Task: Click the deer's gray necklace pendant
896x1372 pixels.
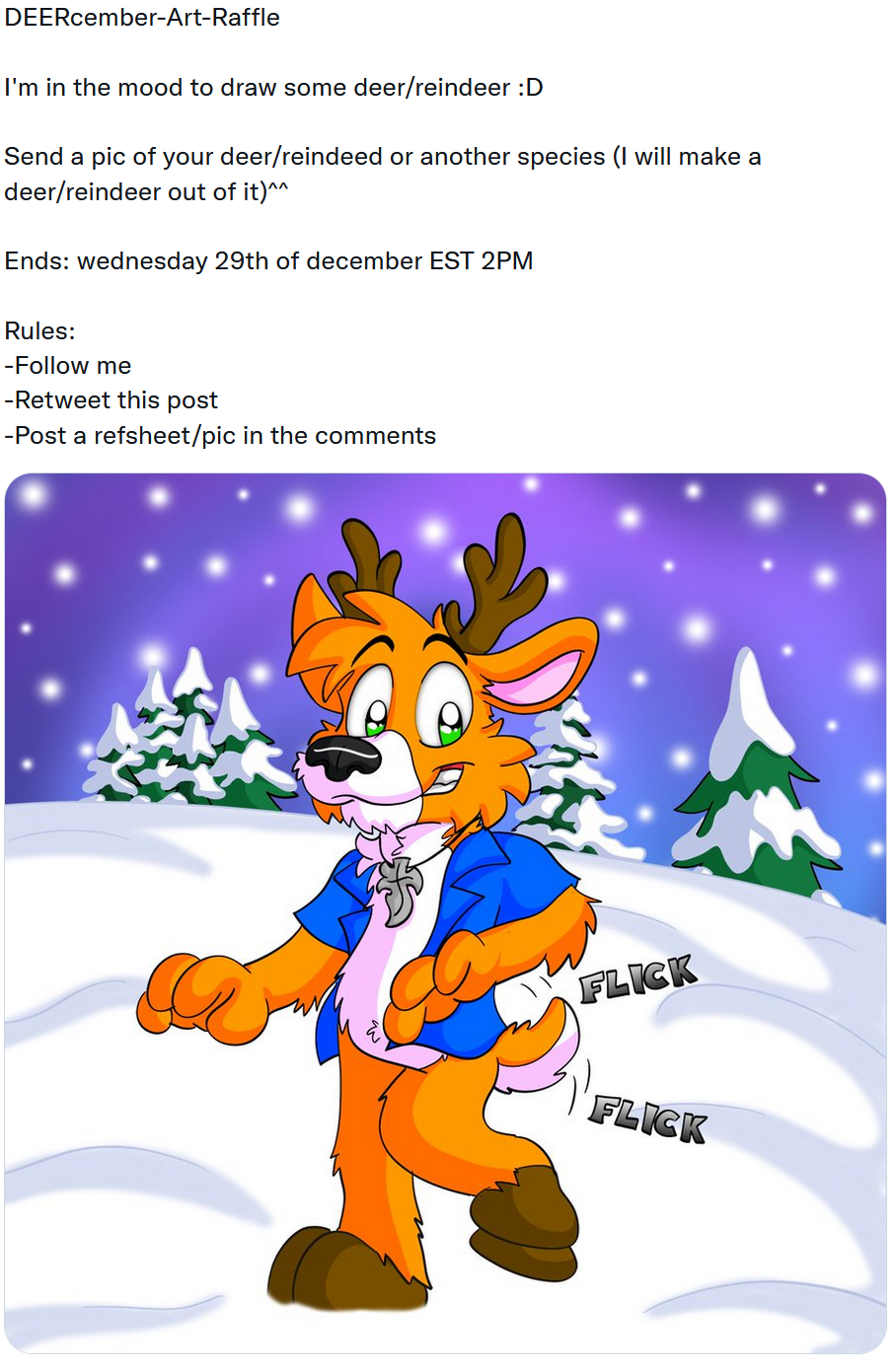Action: [x=399, y=890]
